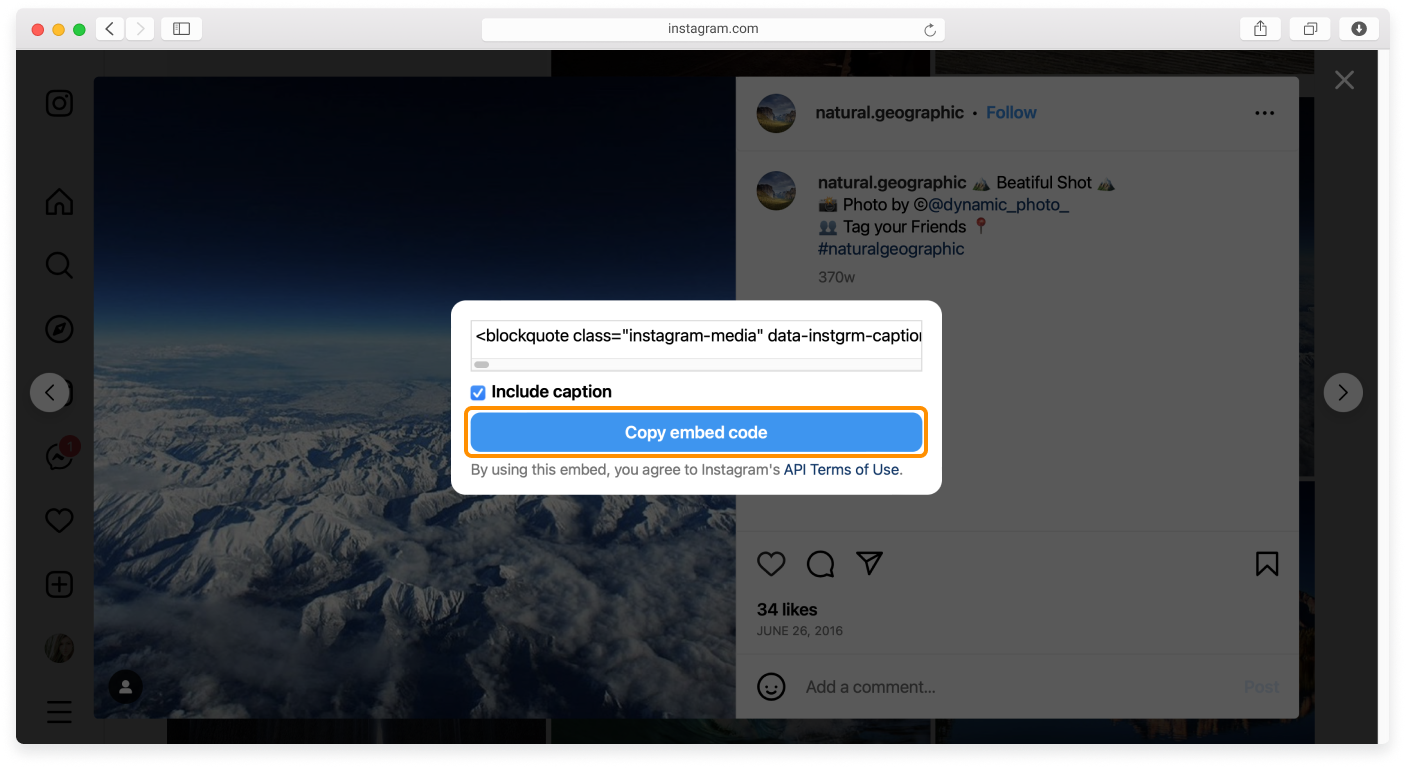Follow natural.geographic via the Follow link
1406x768 pixels.
pyautogui.click(x=1010, y=112)
